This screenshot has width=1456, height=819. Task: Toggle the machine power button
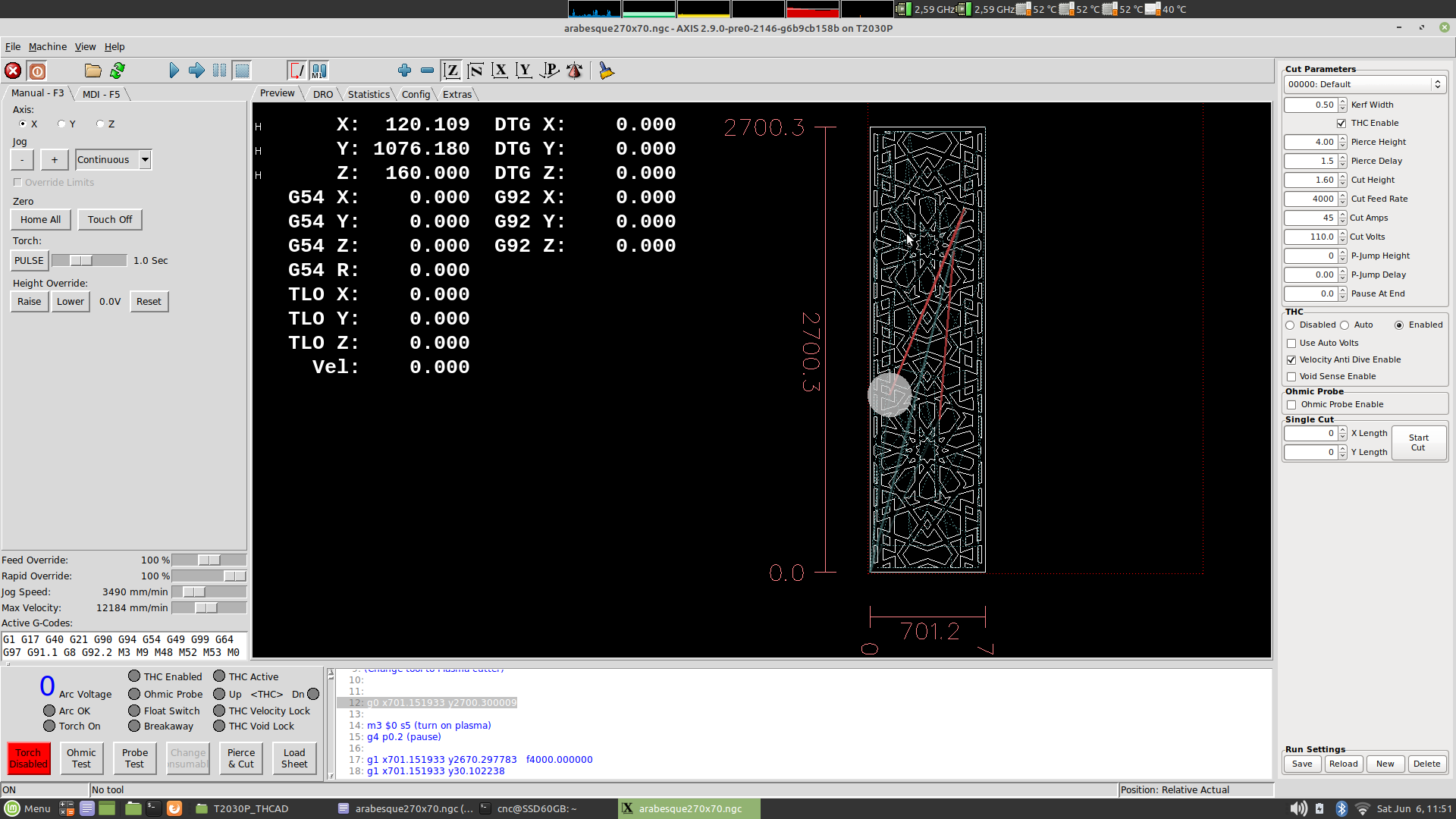[37, 71]
